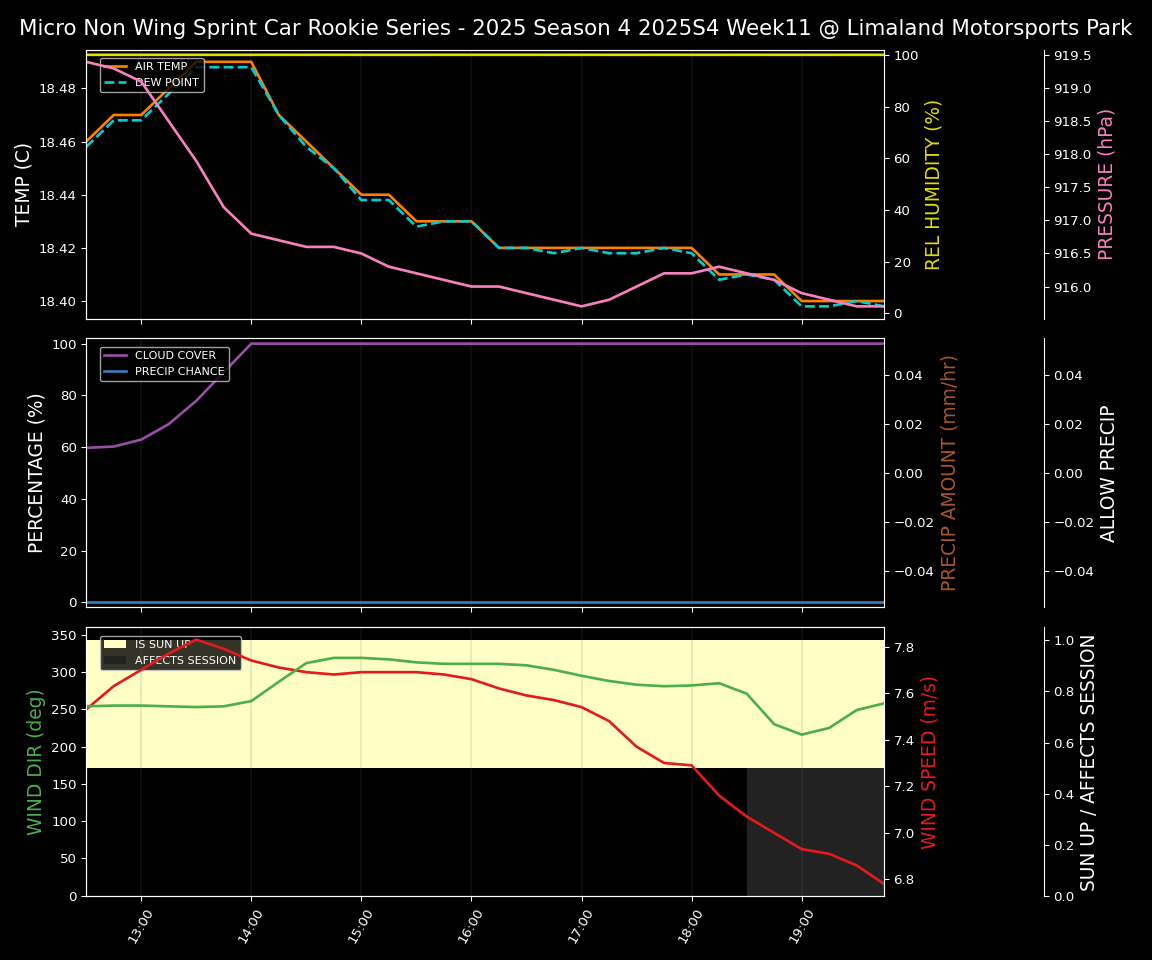
Task: Click the 16:00 time tick label
Action: tap(471, 927)
